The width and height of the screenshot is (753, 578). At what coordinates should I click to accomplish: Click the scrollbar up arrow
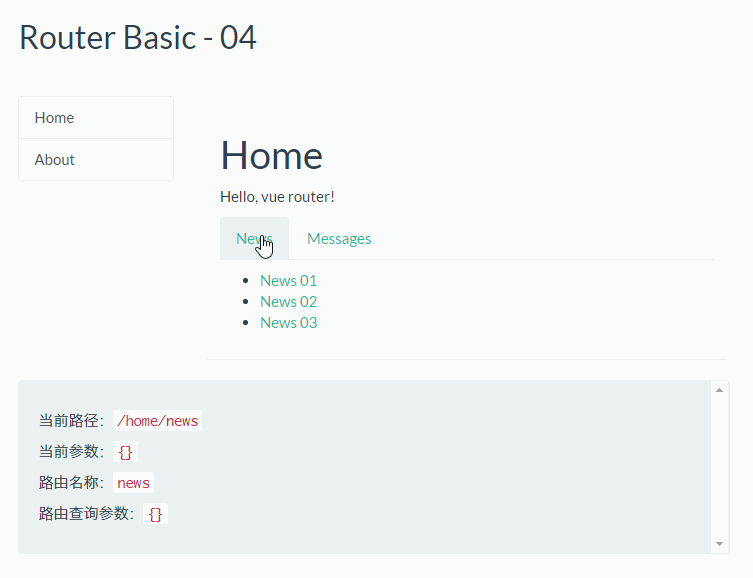coord(720,390)
